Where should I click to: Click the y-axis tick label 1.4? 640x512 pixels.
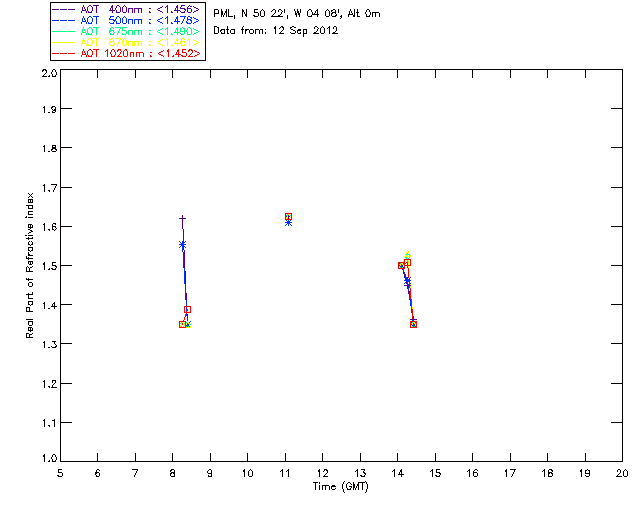[49, 305]
